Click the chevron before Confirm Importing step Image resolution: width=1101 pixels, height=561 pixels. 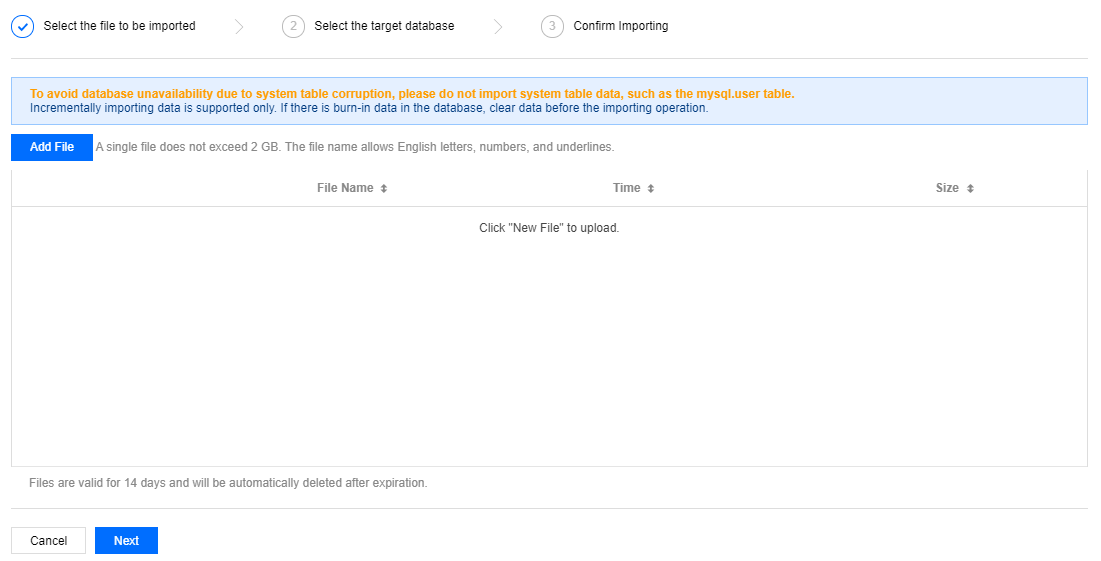pos(498,27)
